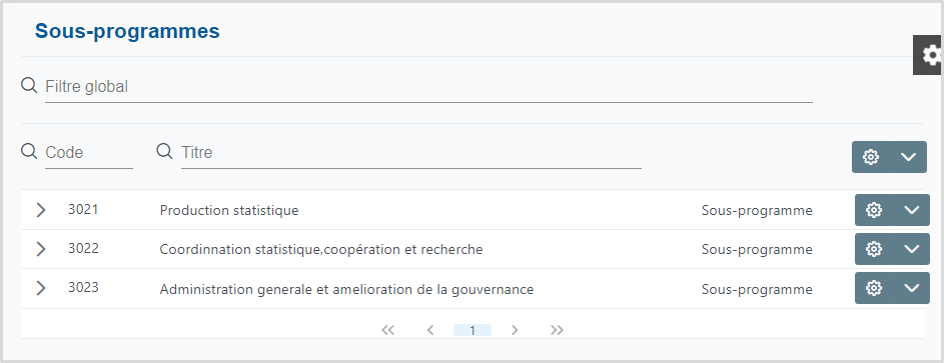Click the magnifier icon beside Code filter

29,150
